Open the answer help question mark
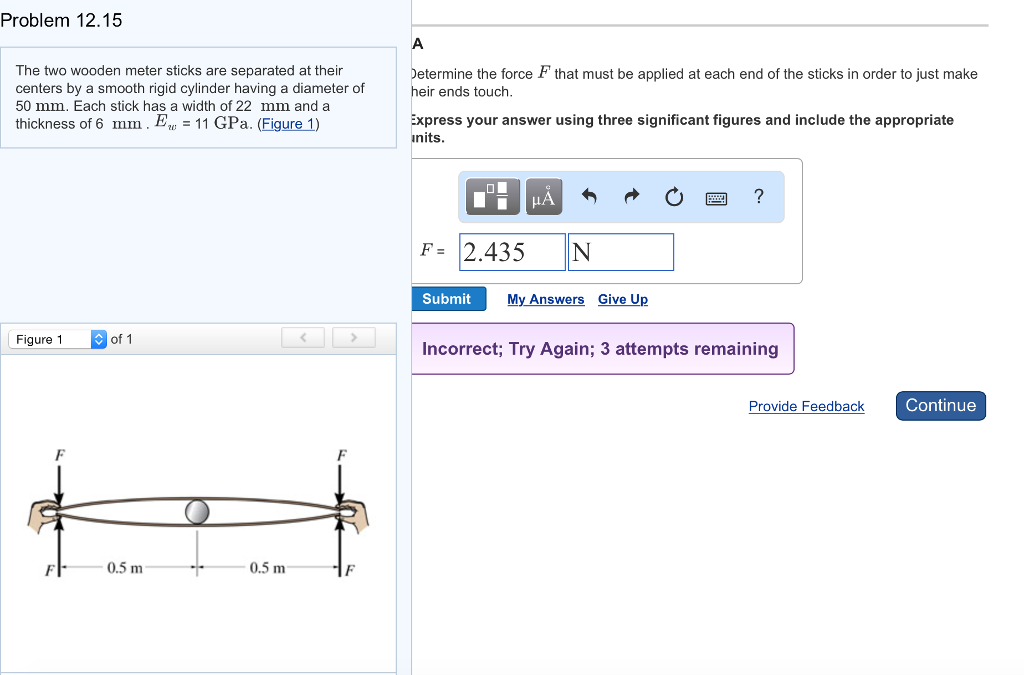The height and width of the screenshot is (675, 1024). pyautogui.click(x=758, y=196)
